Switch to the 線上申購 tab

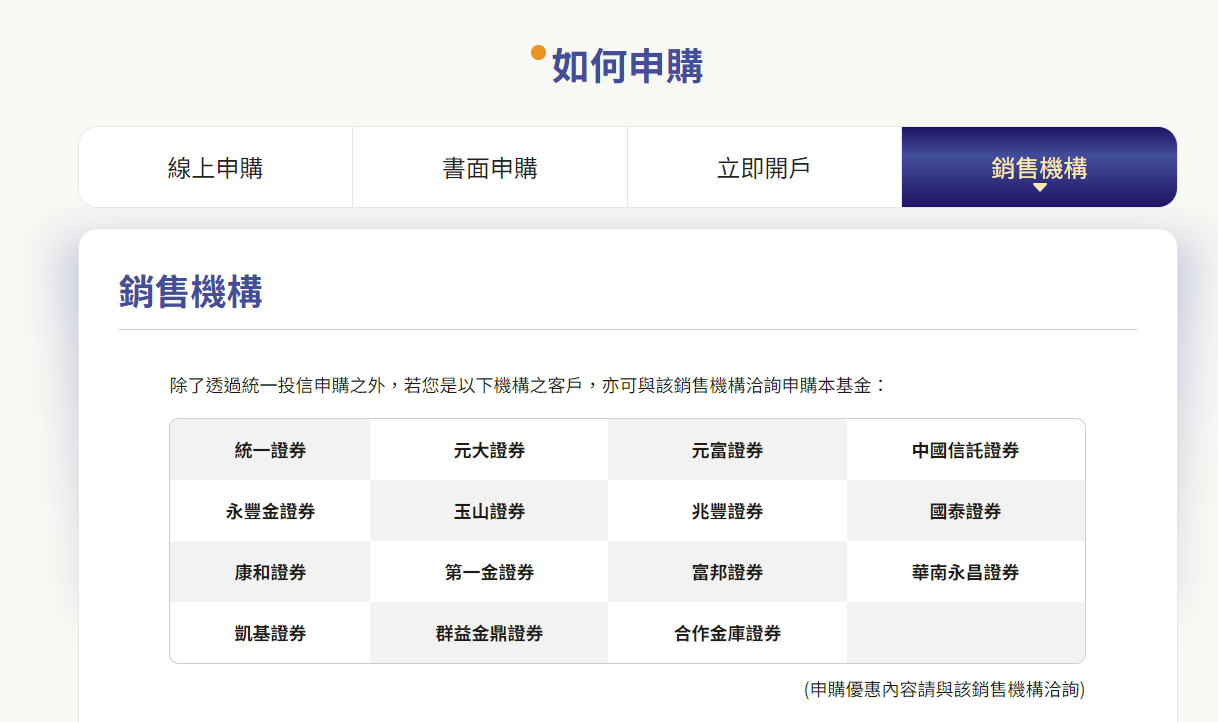(215, 167)
